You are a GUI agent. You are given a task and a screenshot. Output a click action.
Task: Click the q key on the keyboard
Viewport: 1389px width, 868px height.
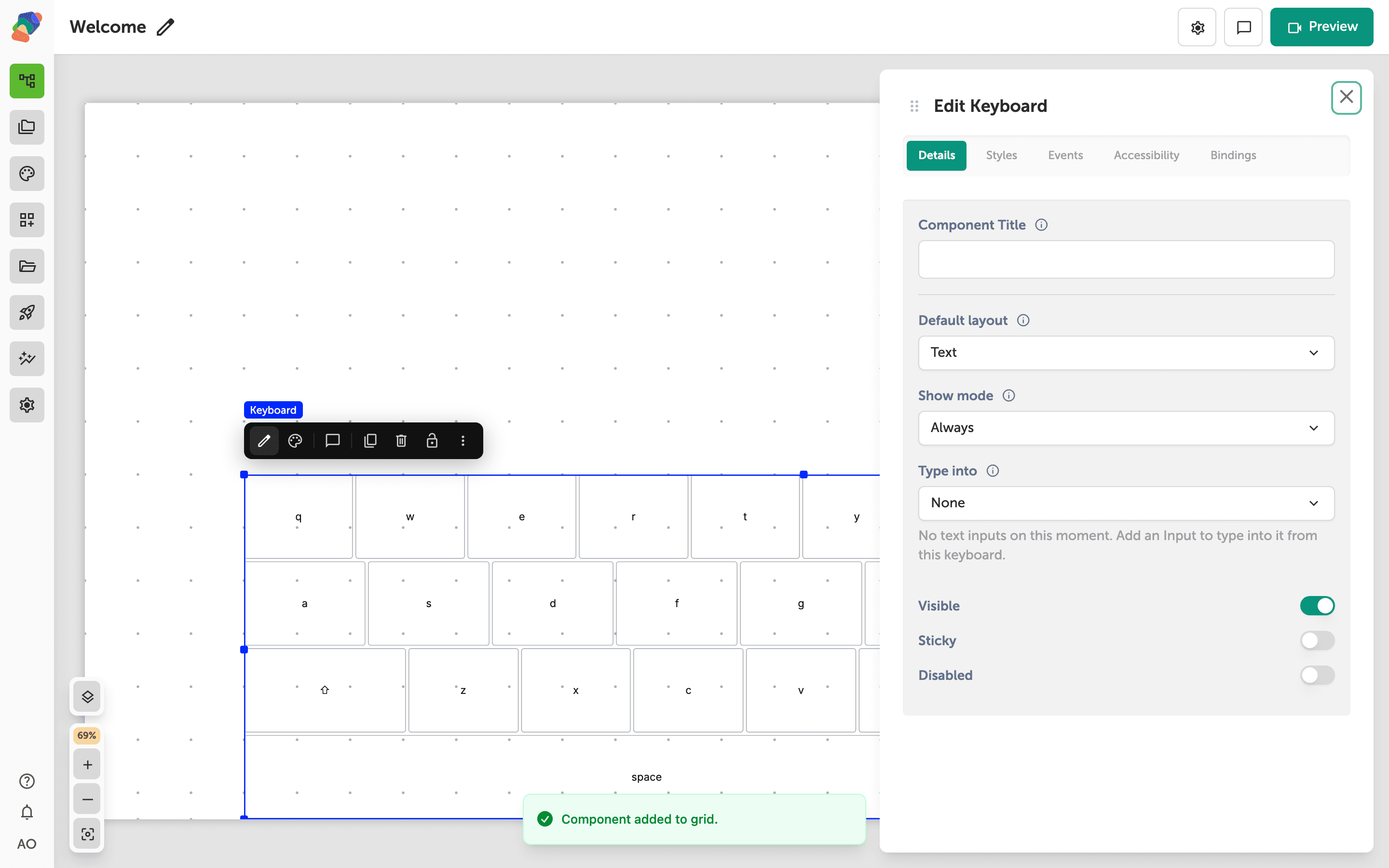coord(299,516)
